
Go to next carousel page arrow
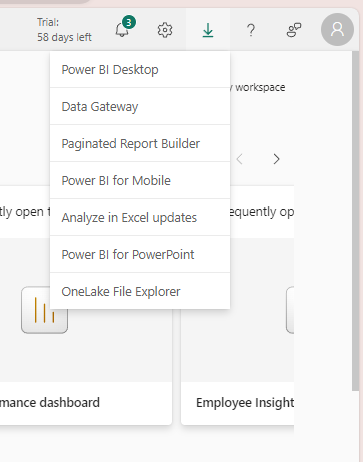coord(276,159)
